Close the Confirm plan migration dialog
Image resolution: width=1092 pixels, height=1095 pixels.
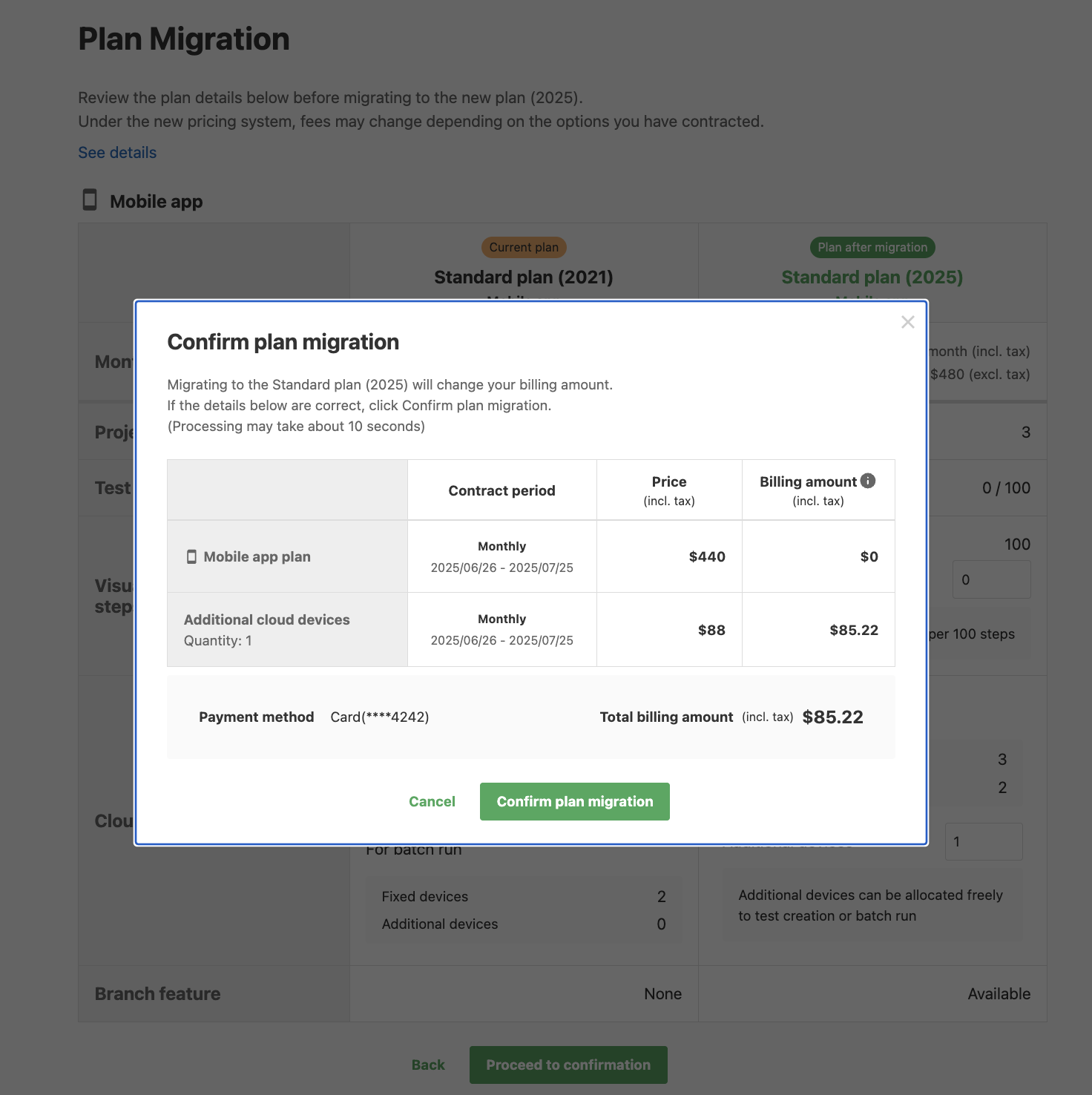[907, 322]
